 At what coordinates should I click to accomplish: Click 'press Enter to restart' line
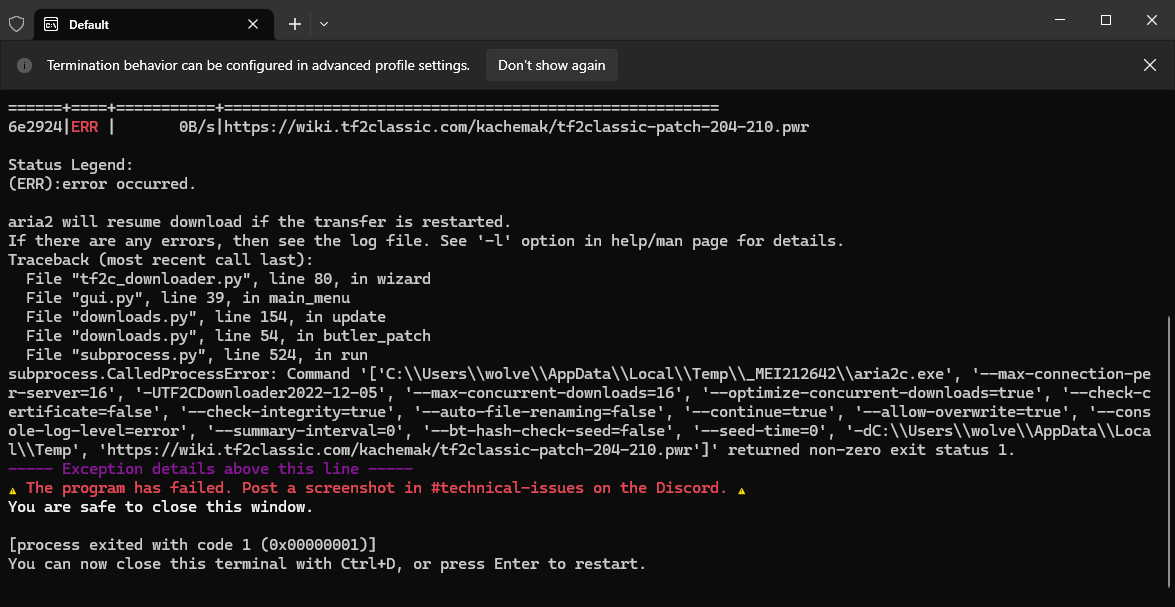tap(327, 564)
